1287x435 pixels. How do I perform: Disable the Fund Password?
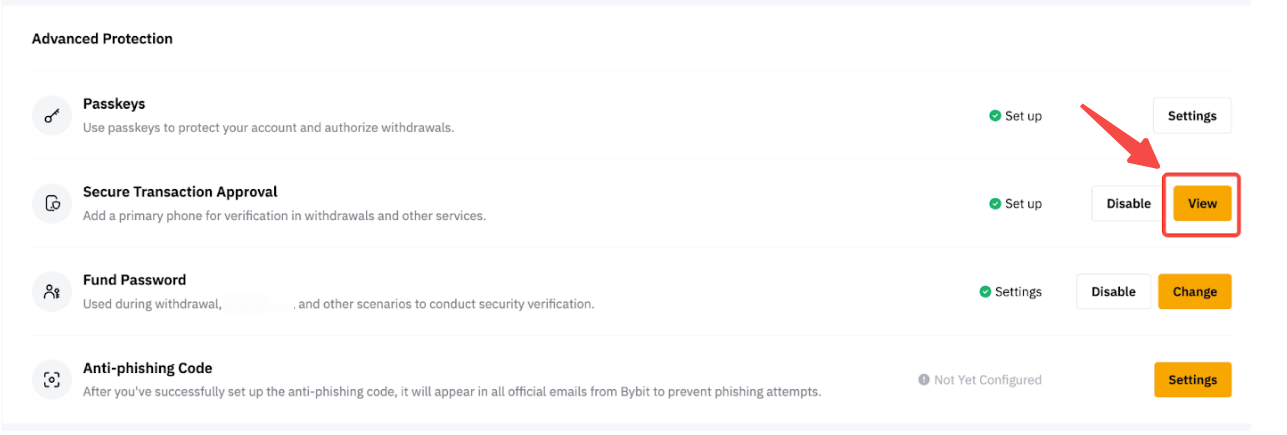(1113, 292)
